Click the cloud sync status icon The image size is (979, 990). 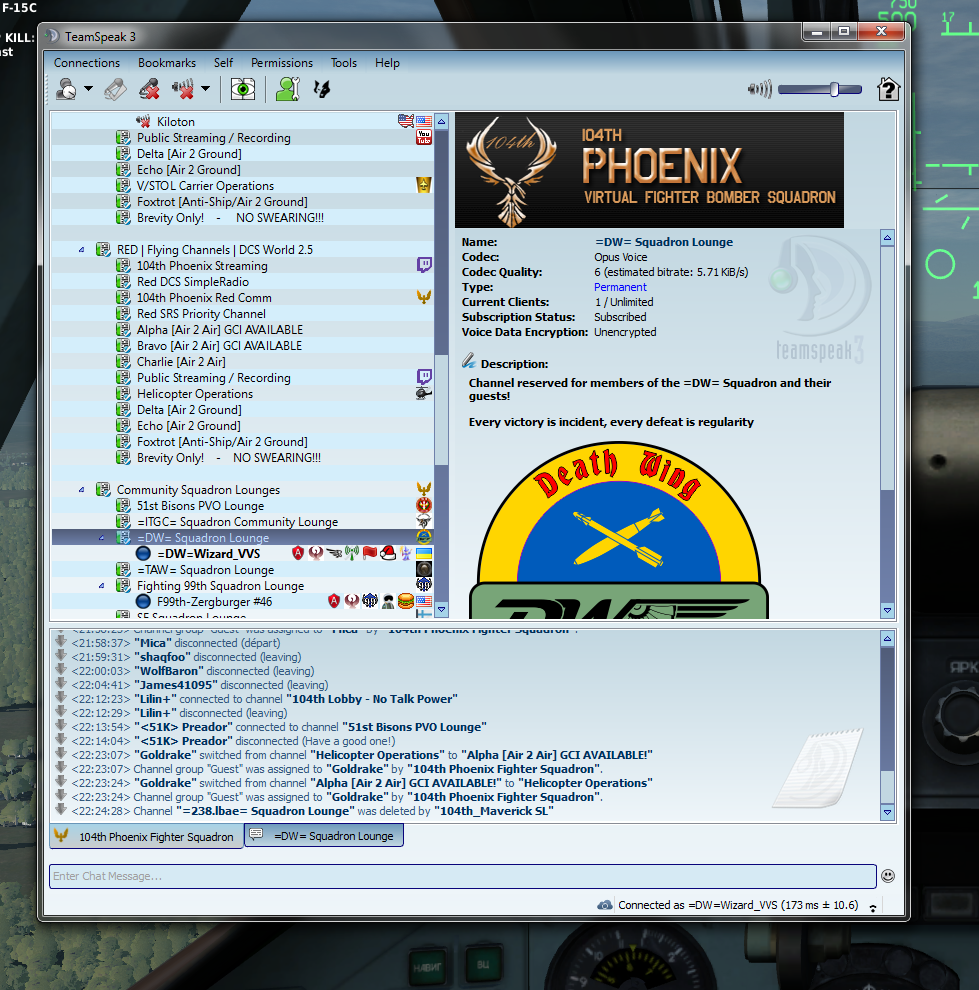click(x=605, y=905)
